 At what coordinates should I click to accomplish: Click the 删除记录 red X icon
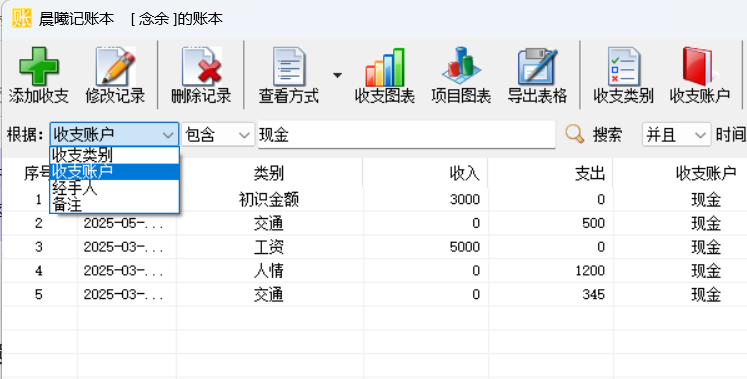click(x=202, y=67)
